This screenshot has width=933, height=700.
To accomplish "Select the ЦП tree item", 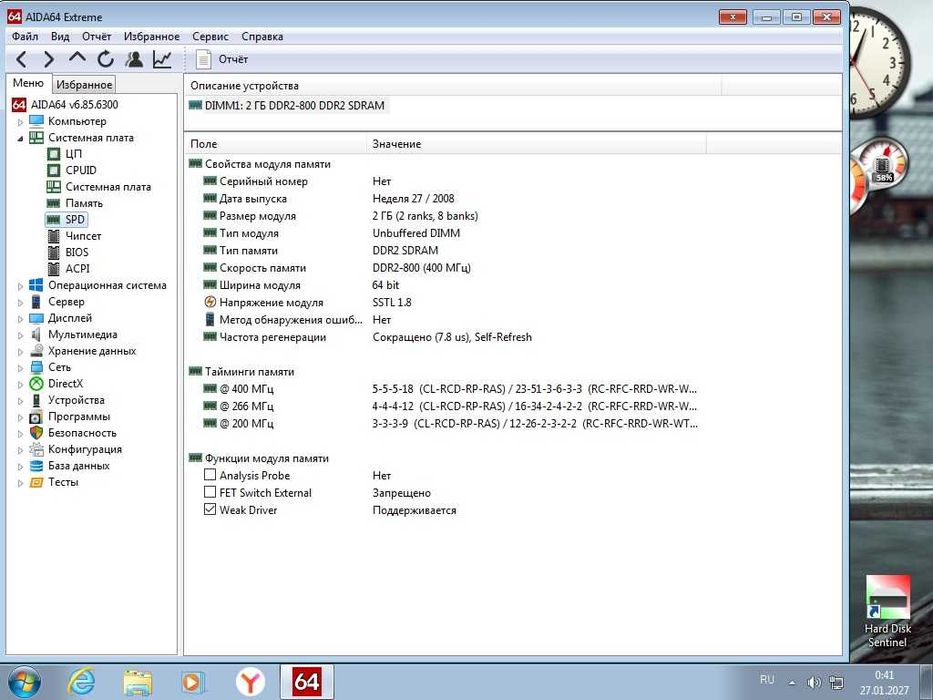I will [73, 154].
